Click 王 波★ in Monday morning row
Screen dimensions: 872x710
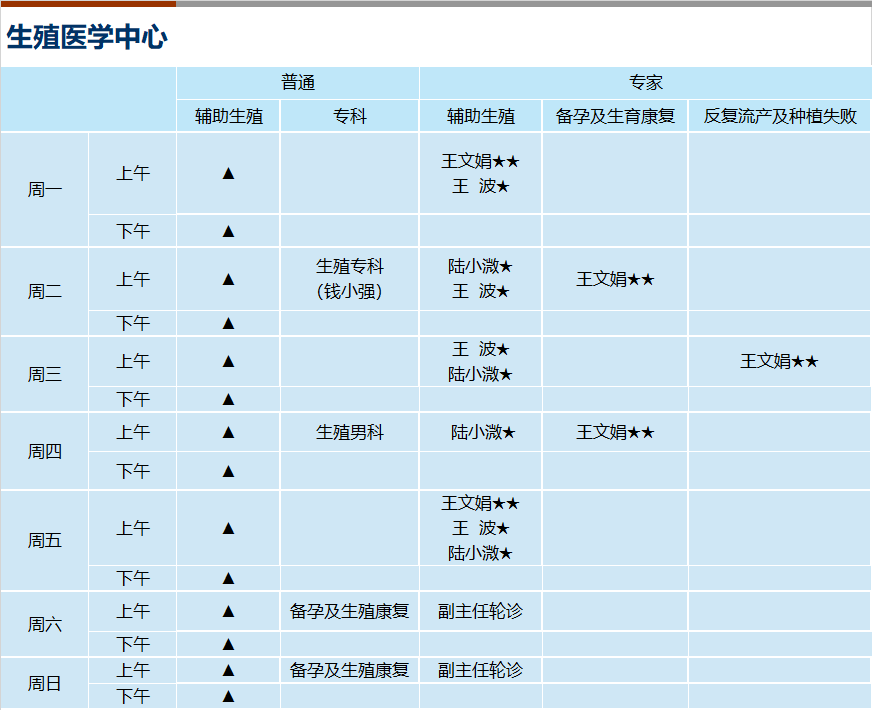[480, 186]
